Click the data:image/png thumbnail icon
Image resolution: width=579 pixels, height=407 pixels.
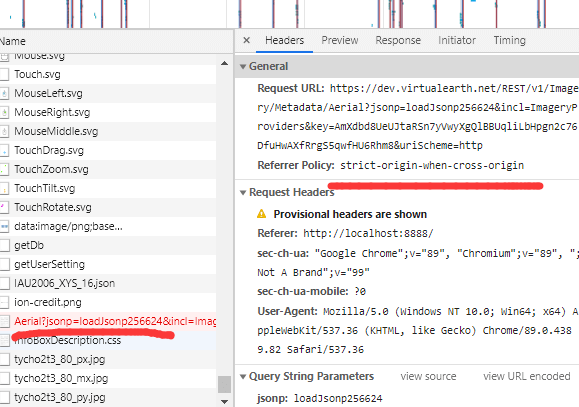(4, 226)
